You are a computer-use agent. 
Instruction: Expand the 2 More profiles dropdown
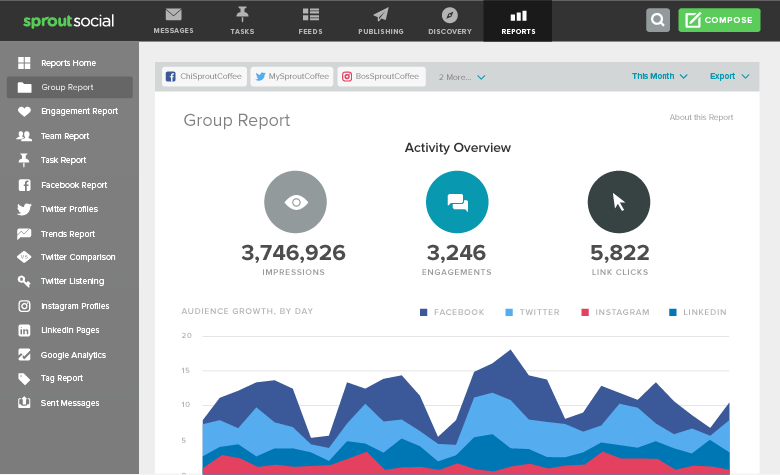[462, 77]
